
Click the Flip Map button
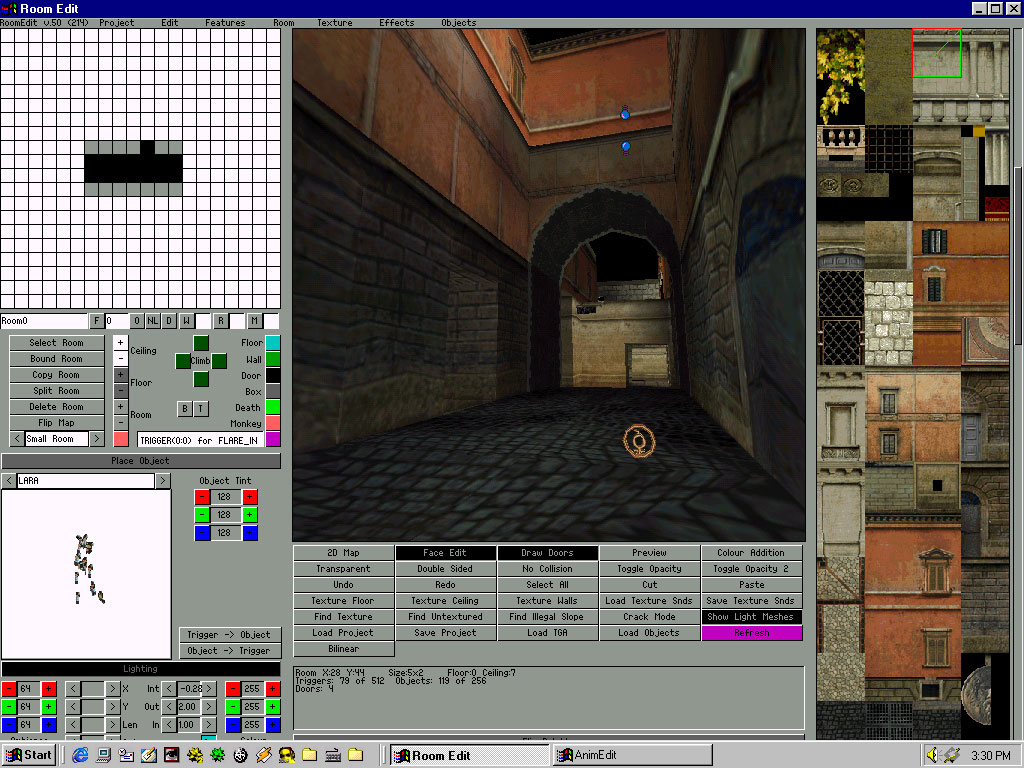pyautogui.click(x=57, y=423)
